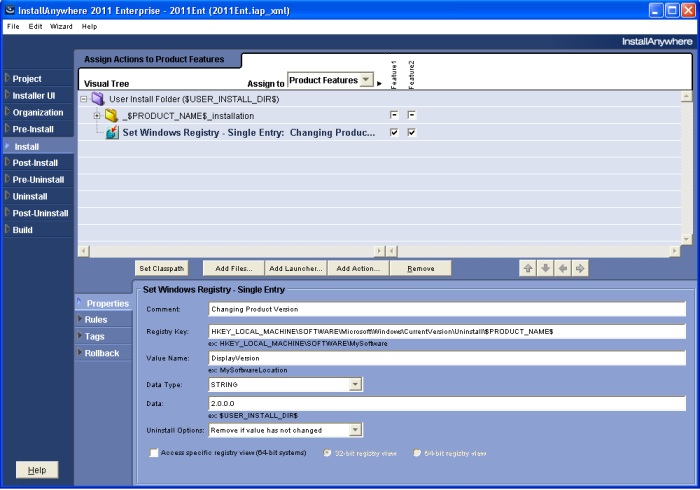Uncheck Feature2 for Set Windows Registry entry
The image size is (700, 490).
pos(412,132)
